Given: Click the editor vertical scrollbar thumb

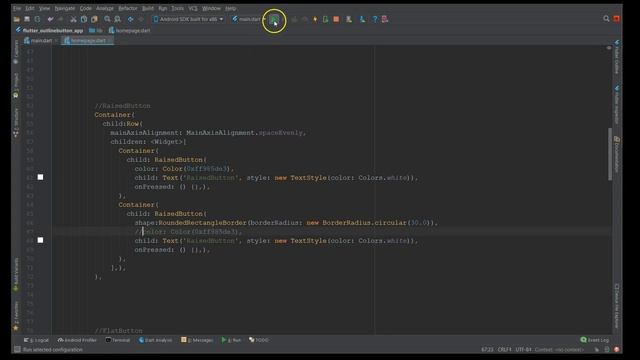Looking at the screenshot, I should pos(610,153).
